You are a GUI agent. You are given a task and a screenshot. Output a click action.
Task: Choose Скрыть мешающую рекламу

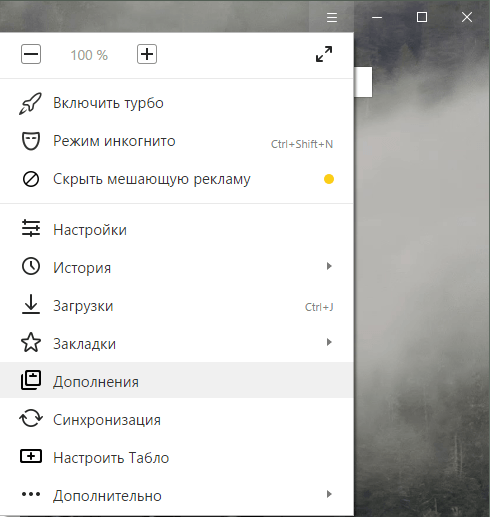[x=177, y=179]
